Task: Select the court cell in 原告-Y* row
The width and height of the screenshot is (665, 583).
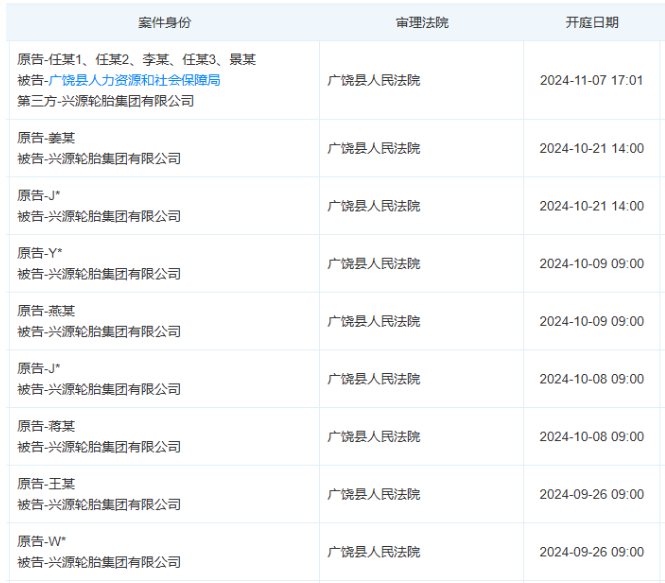Action: tap(374, 264)
